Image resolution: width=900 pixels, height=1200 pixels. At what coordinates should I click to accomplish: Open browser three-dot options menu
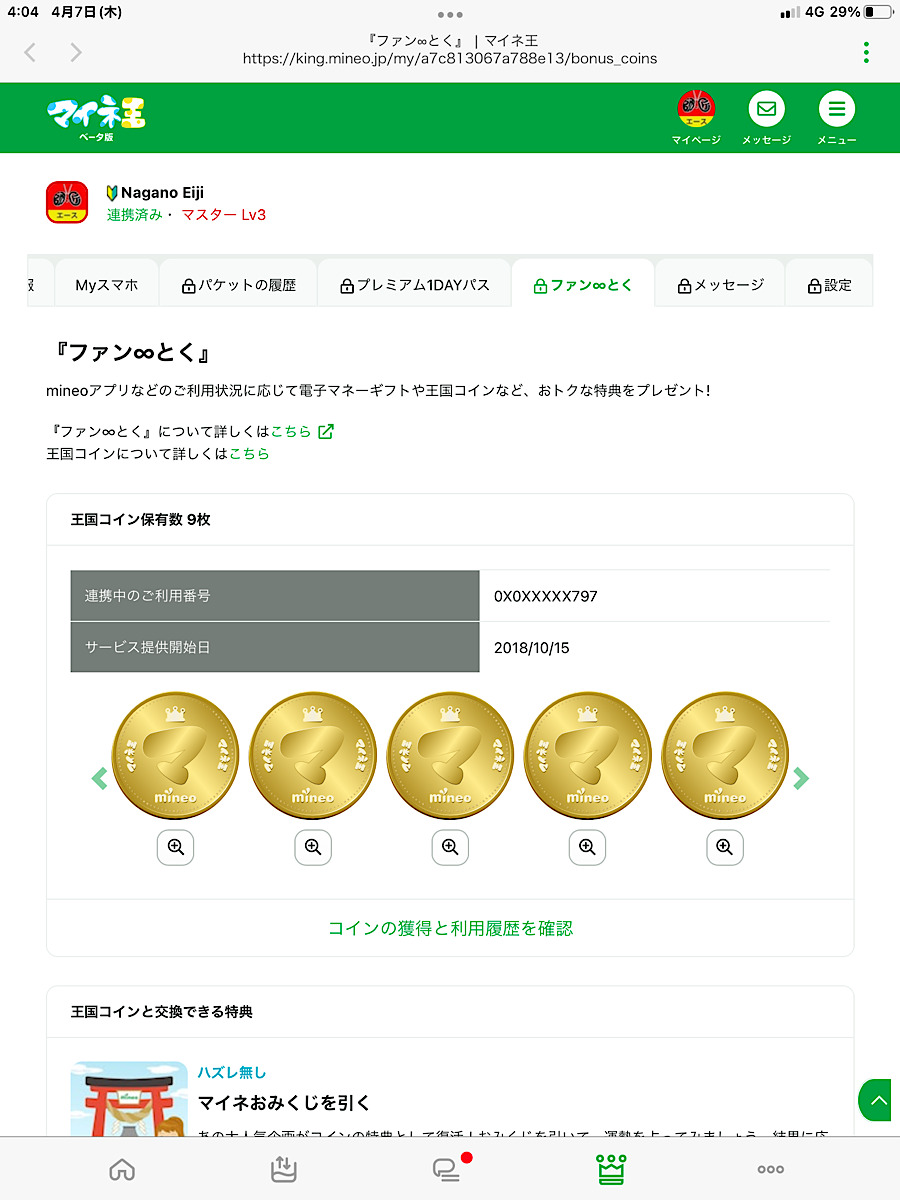point(866,52)
